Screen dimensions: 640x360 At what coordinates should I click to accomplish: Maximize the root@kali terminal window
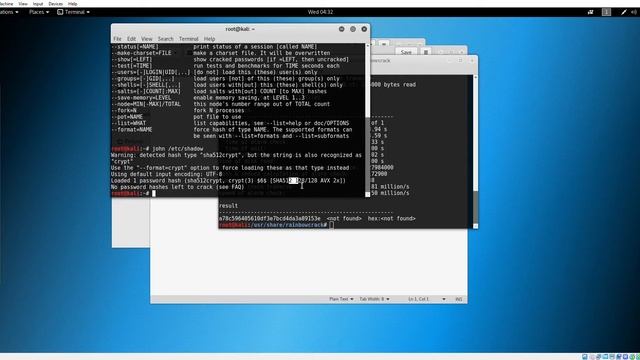(x=353, y=29)
